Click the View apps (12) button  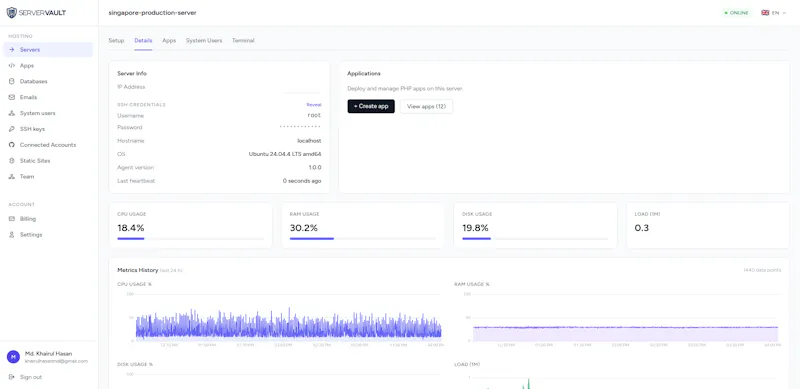(427, 106)
